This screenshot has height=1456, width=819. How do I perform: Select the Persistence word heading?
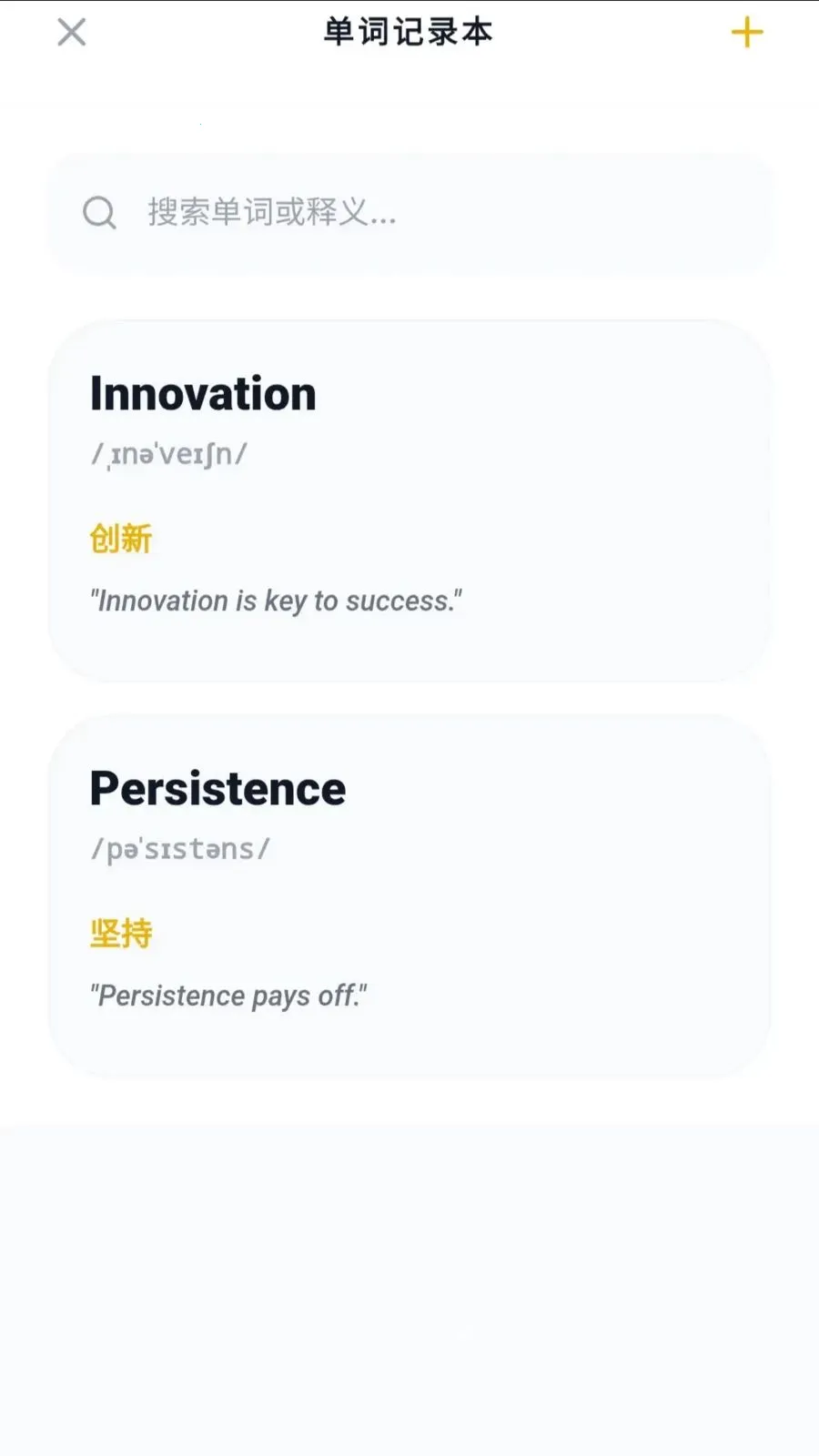point(217,788)
